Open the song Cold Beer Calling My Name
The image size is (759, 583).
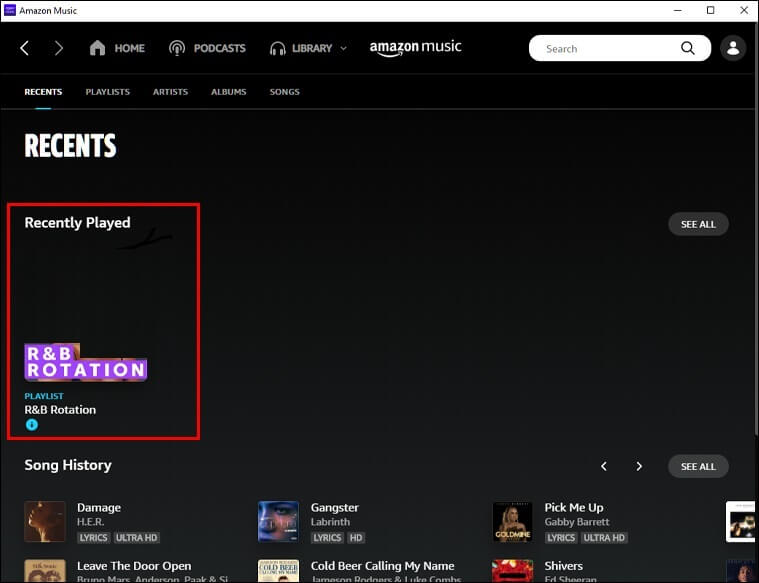382,566
